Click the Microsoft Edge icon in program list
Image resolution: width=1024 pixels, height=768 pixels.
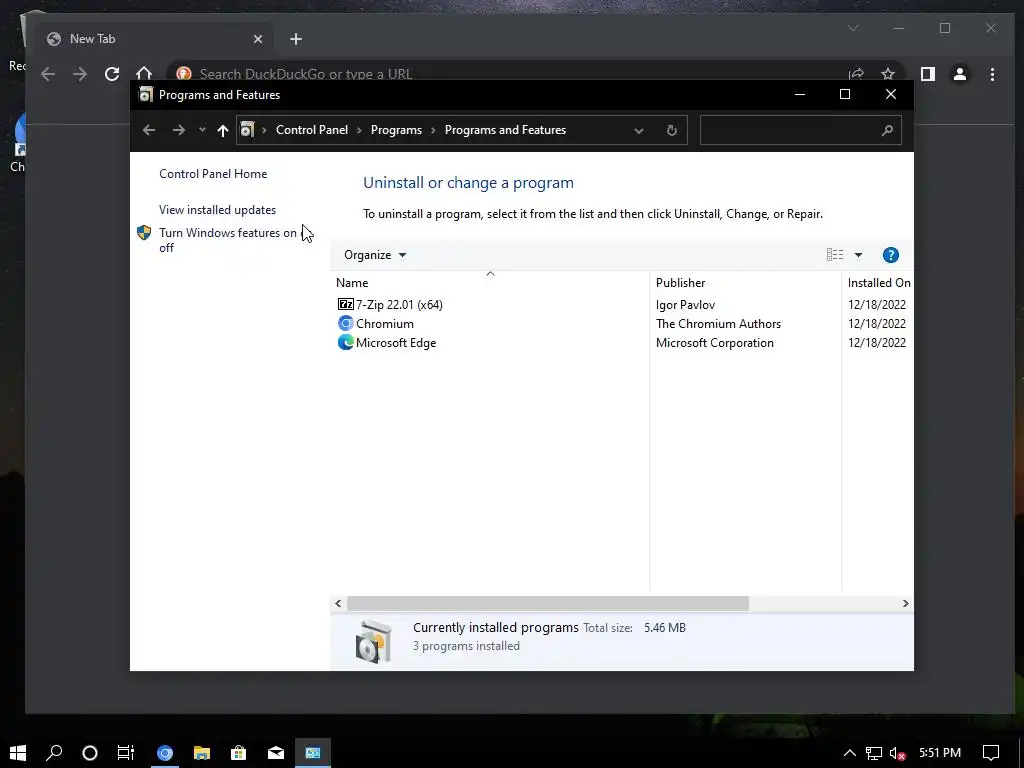coord(345,342)
